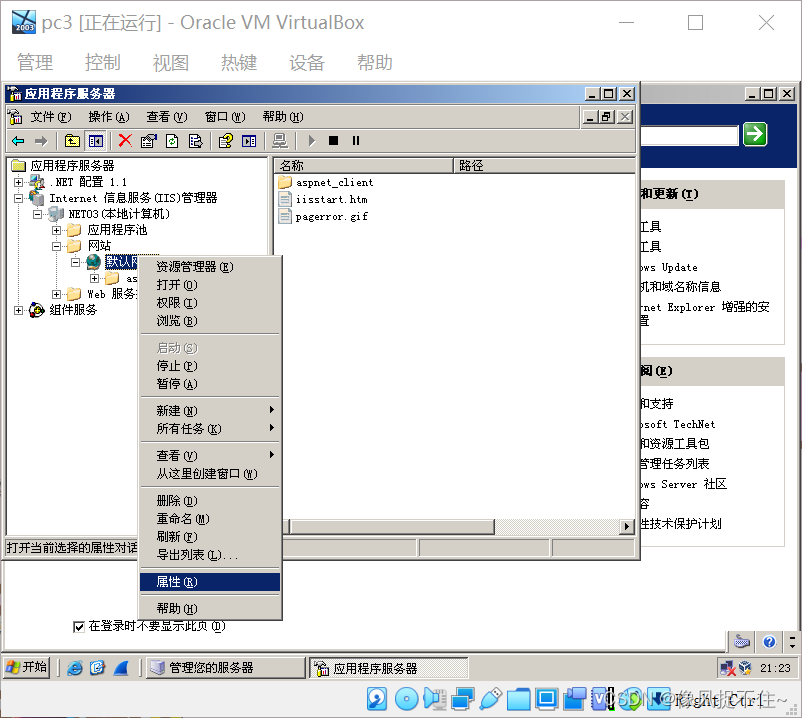Click the Export list toolbar icon
Viewport: 802px width, 718px height.
coord(196,141)
